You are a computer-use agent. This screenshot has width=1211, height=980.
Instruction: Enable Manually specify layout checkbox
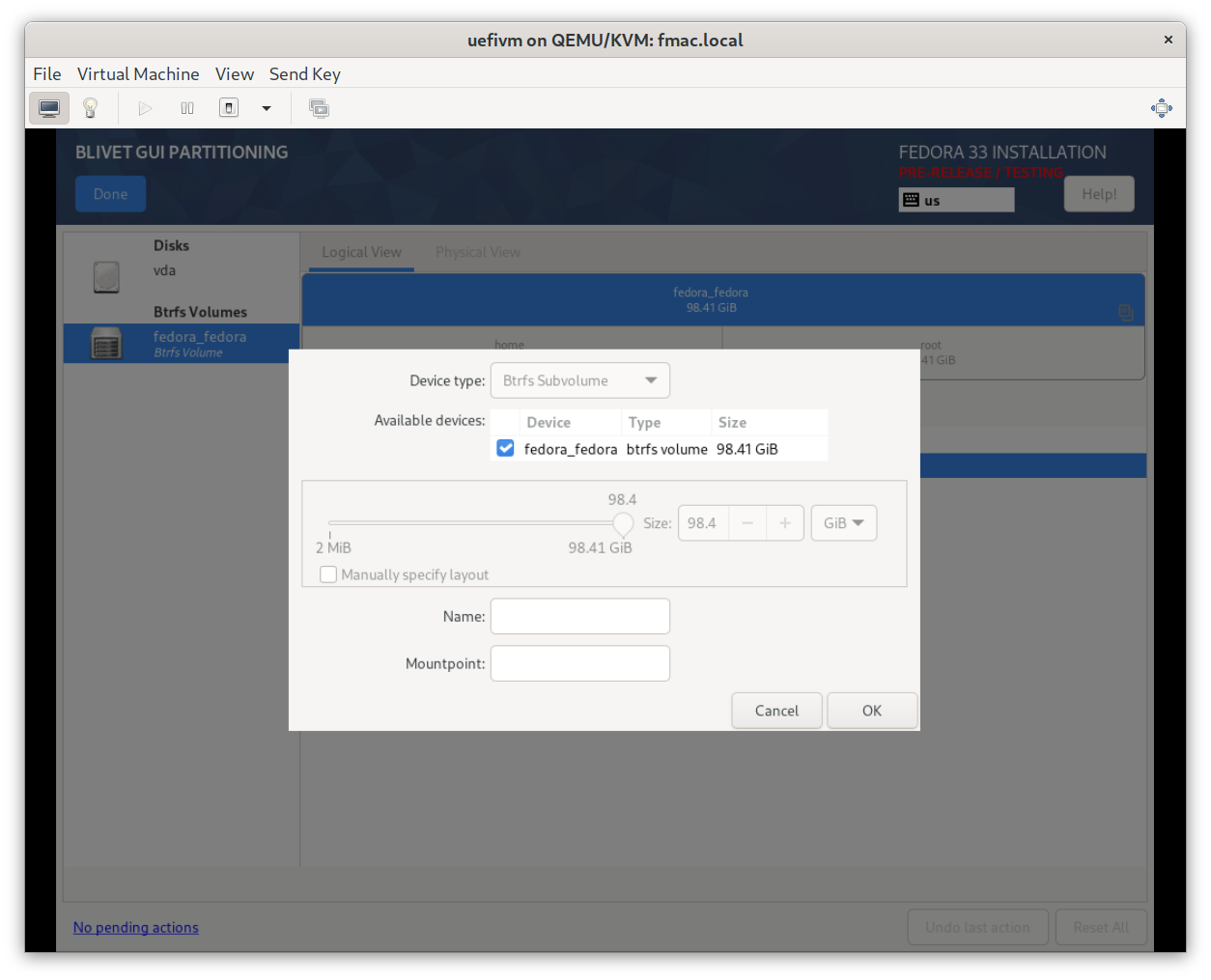click(x=328, y=574)
